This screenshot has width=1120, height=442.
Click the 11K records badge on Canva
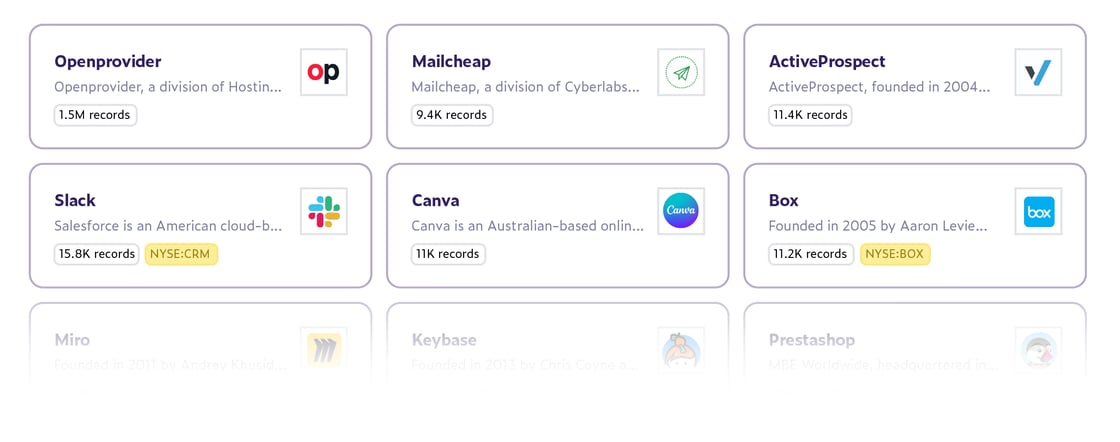coord(448,254)
